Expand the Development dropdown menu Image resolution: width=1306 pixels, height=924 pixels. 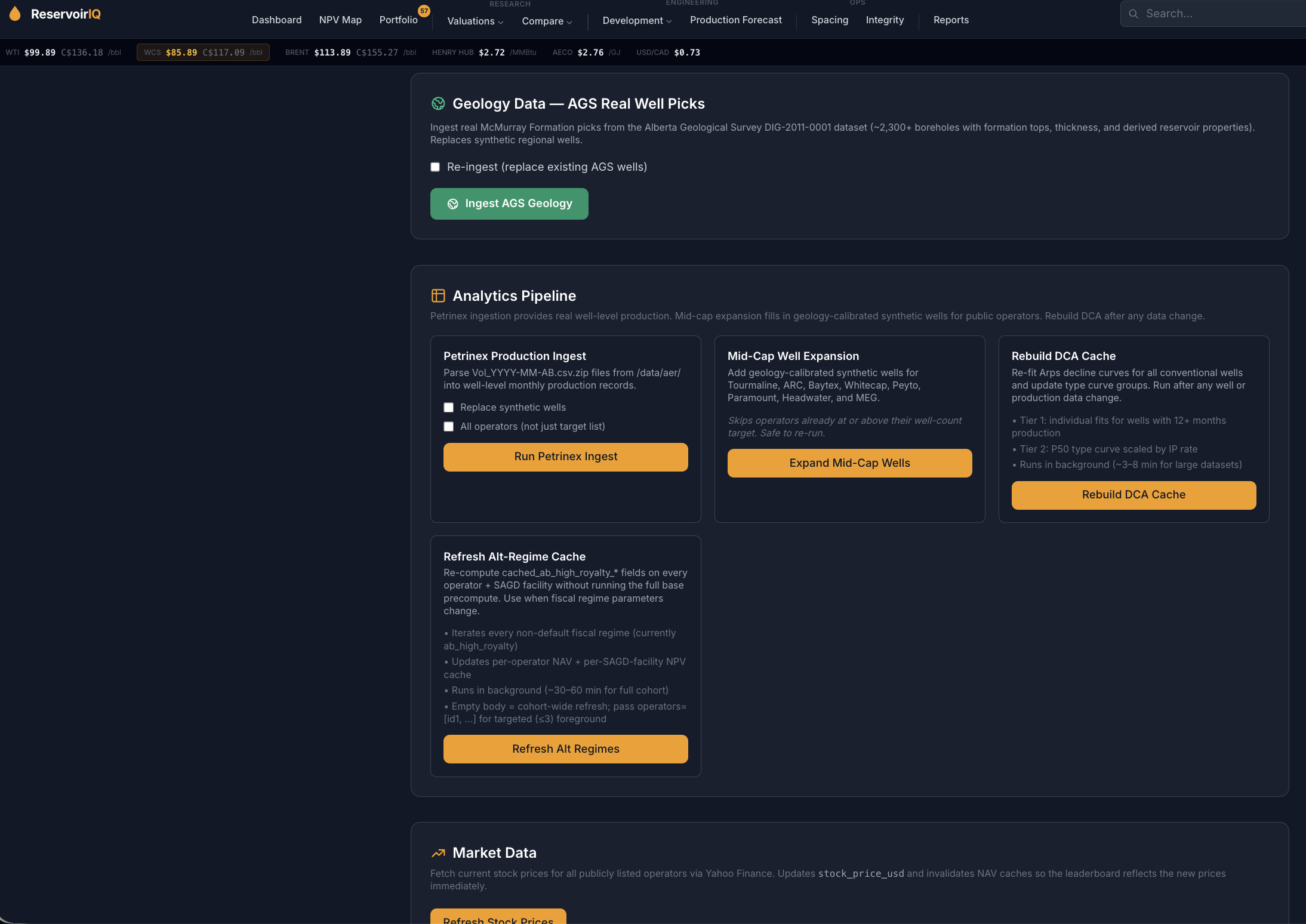(637, 20)
